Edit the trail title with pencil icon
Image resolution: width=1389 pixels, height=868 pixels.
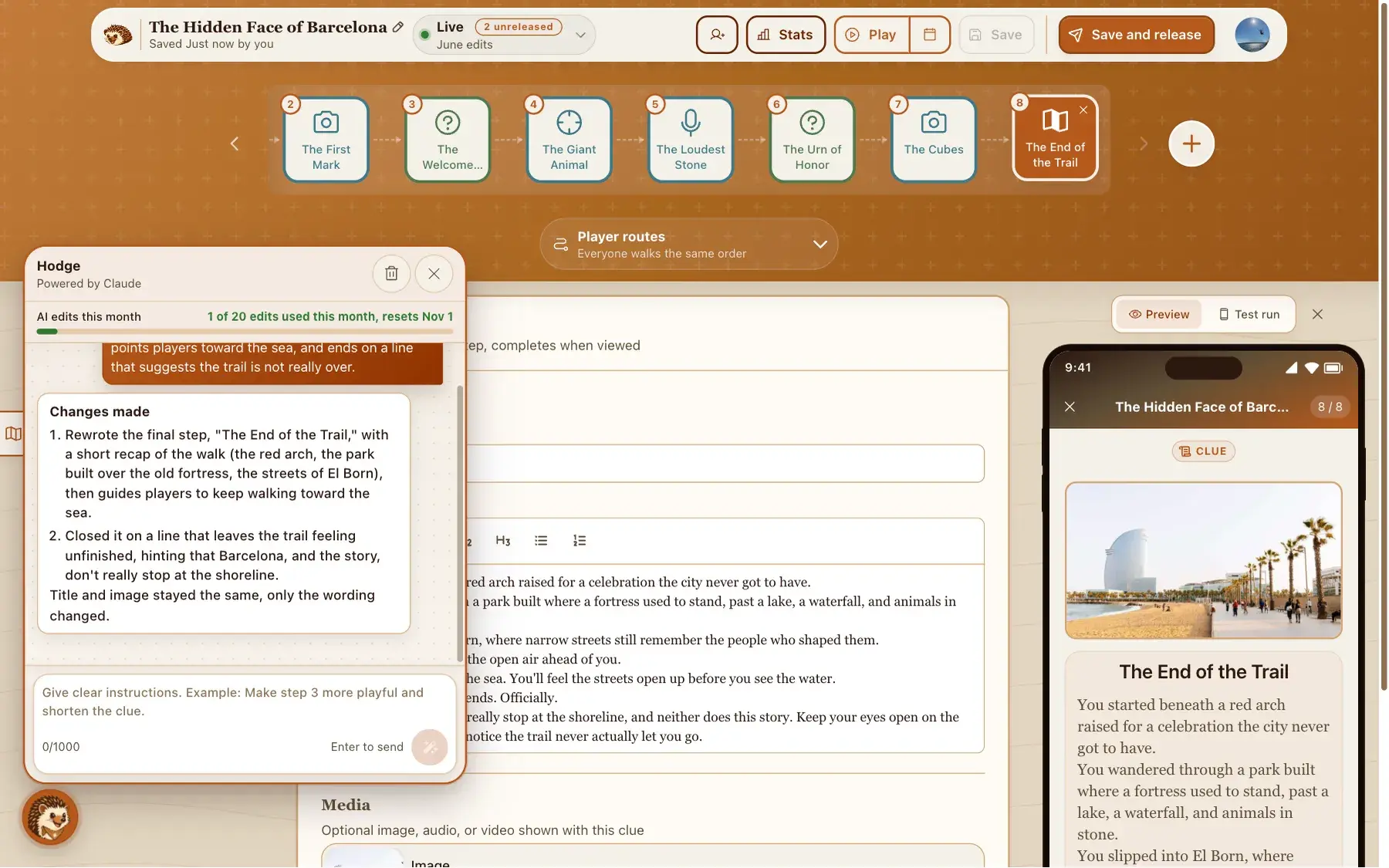[x=398, y=27]
